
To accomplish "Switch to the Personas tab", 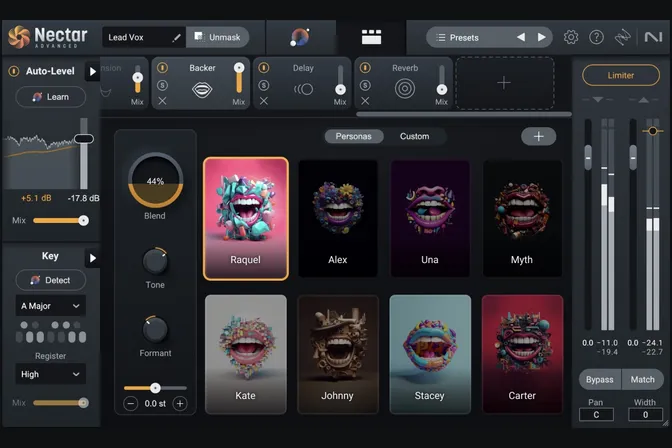I will point(353,136).
